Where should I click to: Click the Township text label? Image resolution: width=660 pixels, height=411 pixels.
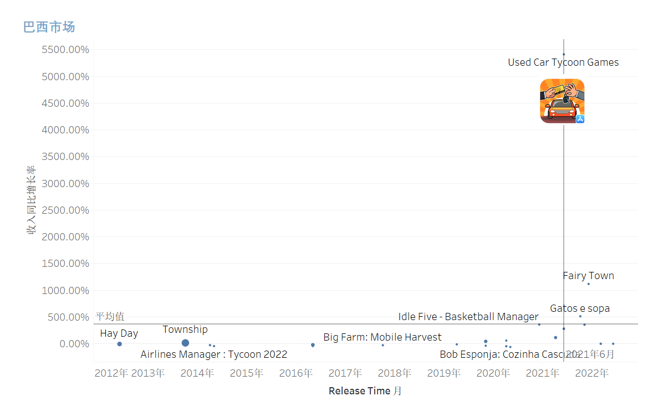(x=185, y=329)
